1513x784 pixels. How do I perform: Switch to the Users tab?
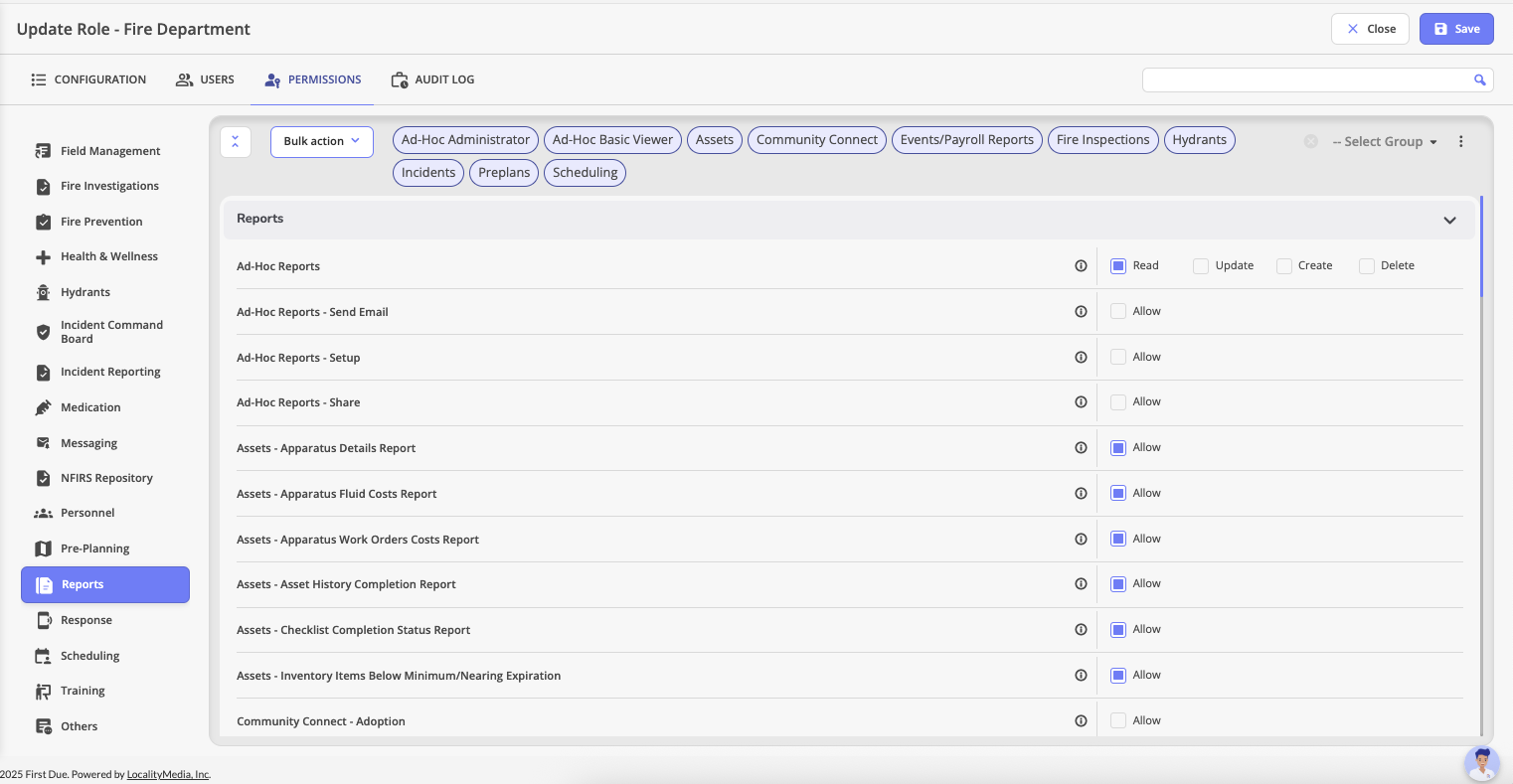coord(205,79)
